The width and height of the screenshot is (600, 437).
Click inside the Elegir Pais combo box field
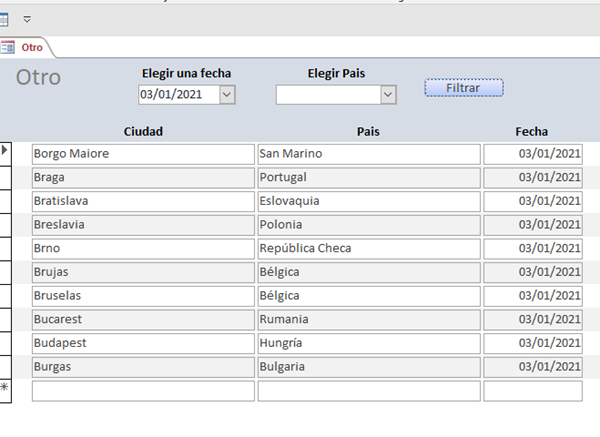coord(328,94)
